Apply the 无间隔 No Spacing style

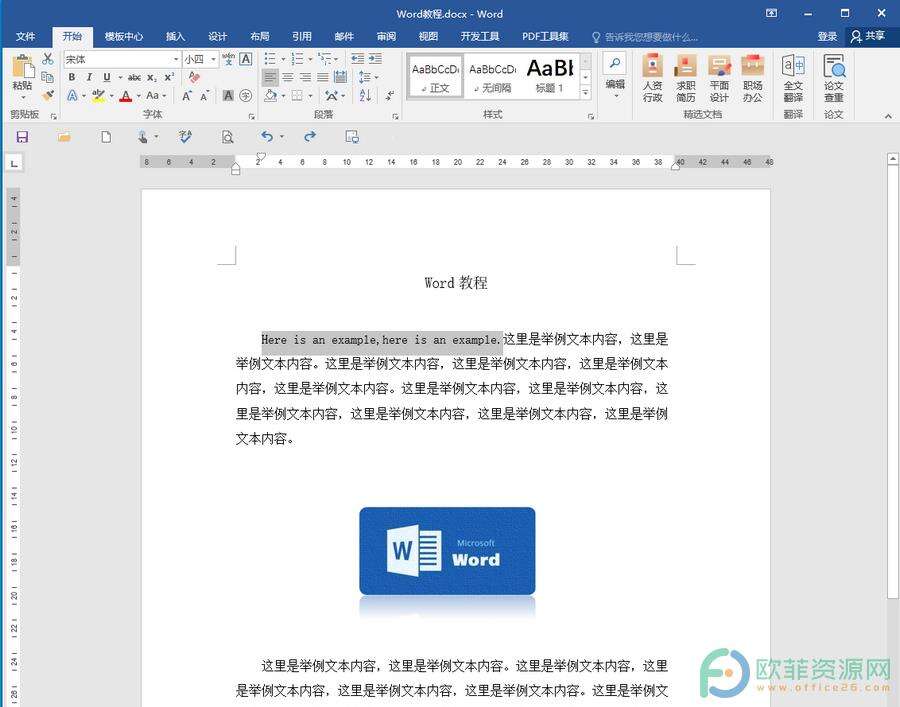click(x=492, y=77)
